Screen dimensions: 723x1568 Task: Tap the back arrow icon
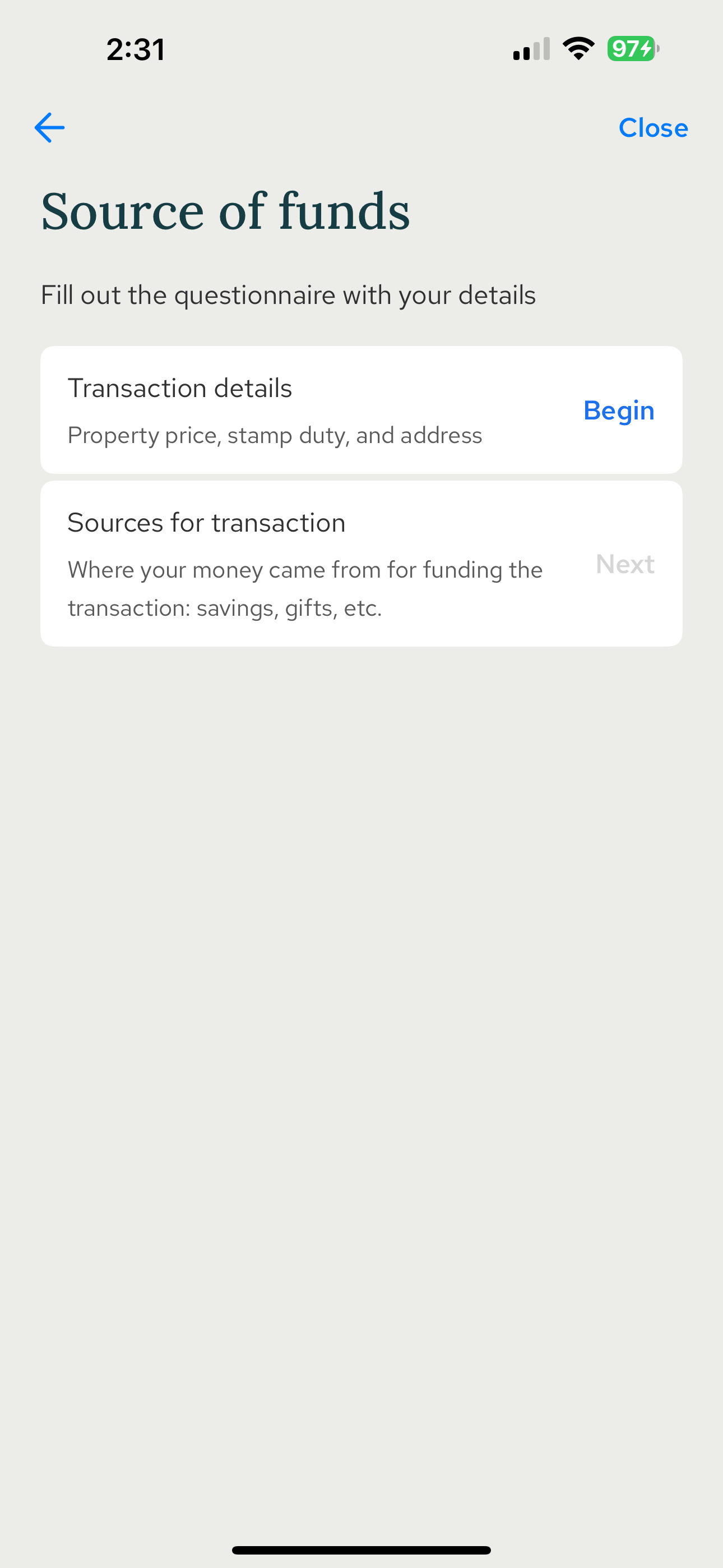pos(50,128)
